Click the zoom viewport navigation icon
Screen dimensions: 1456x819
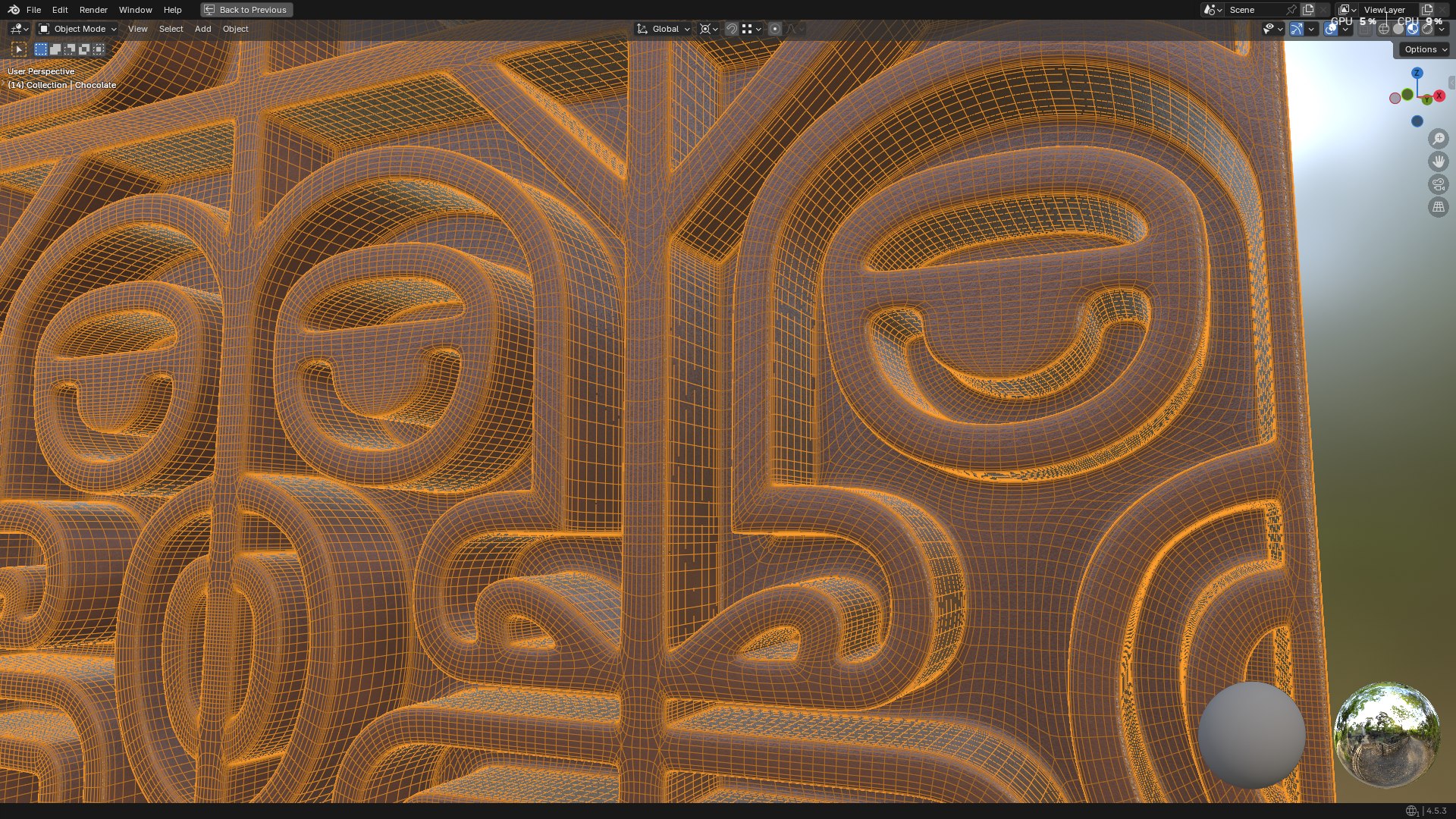click(x=1438, y=139)
